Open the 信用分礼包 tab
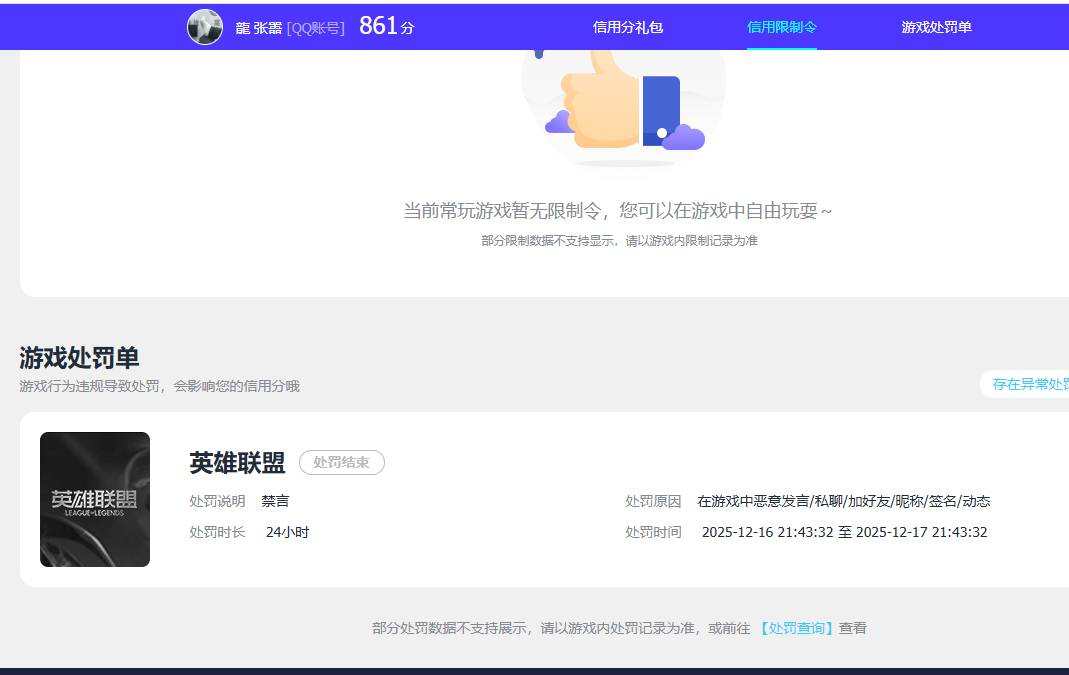Image resolution: width=1069 pixels, height=675 pixels. click(x=627, y=27)
